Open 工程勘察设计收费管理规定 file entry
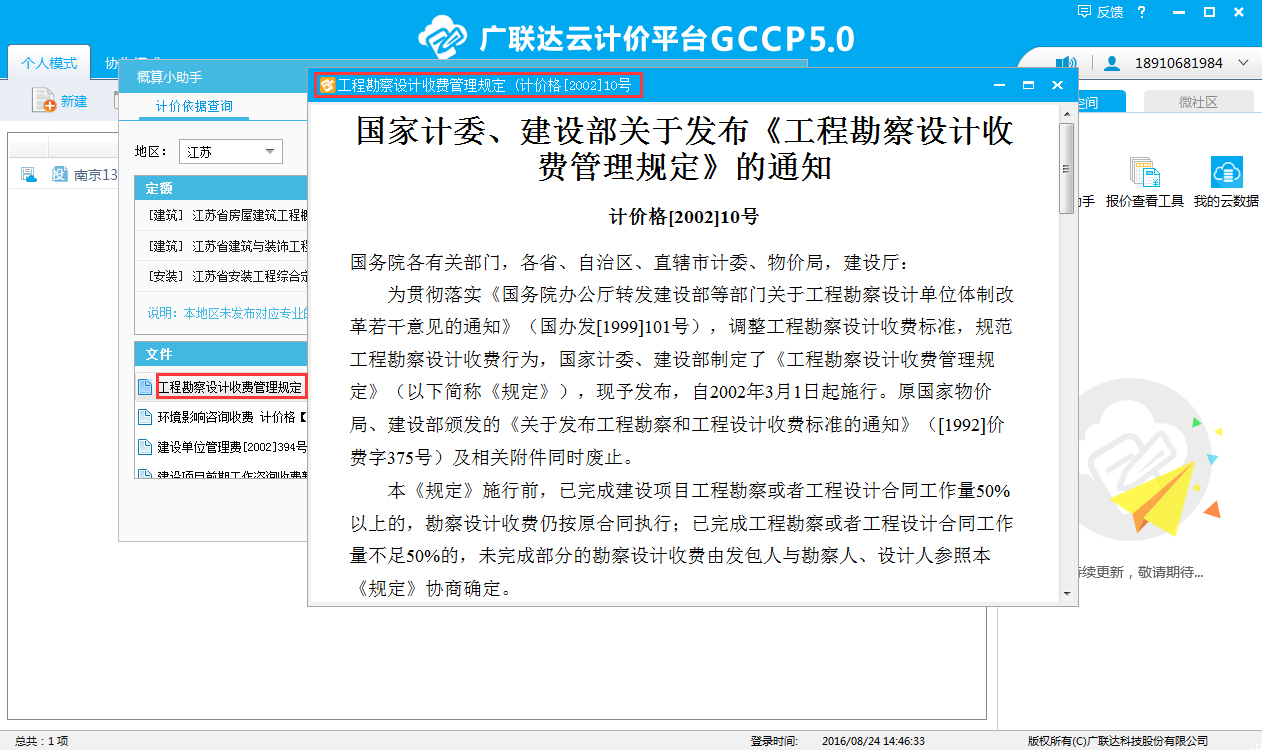This screenshot has height=750, width=1263. point(230,386)
